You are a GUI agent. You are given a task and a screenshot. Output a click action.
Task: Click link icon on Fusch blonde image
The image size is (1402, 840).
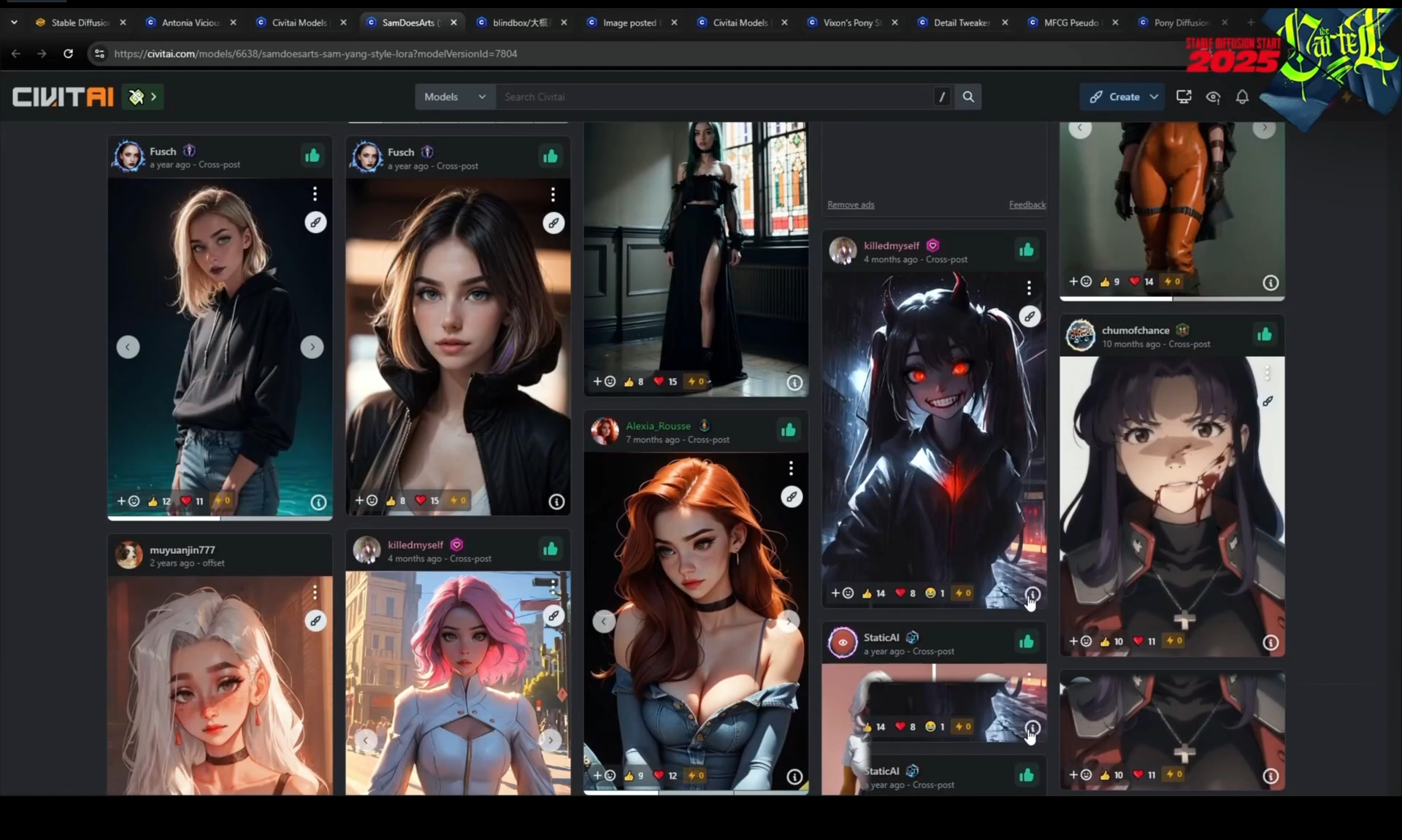315,223
